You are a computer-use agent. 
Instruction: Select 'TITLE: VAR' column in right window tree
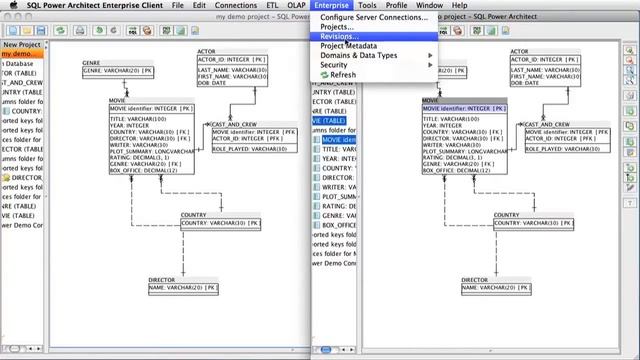tap(335, 149)
